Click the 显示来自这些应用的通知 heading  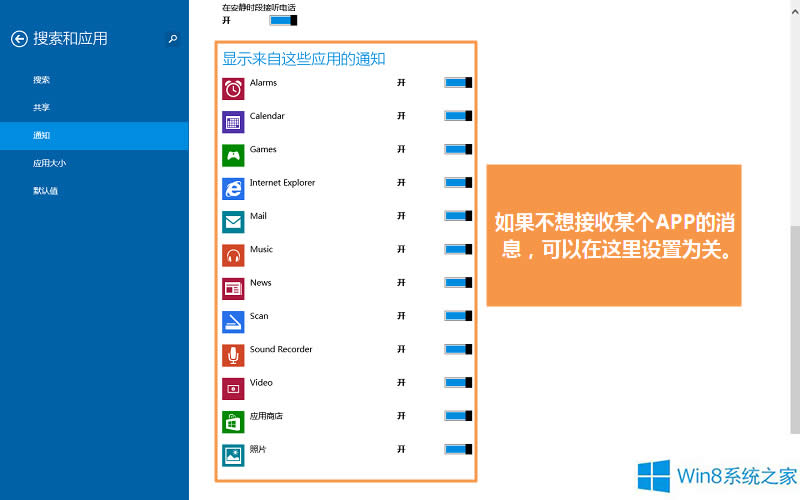[x=304, y=59]
